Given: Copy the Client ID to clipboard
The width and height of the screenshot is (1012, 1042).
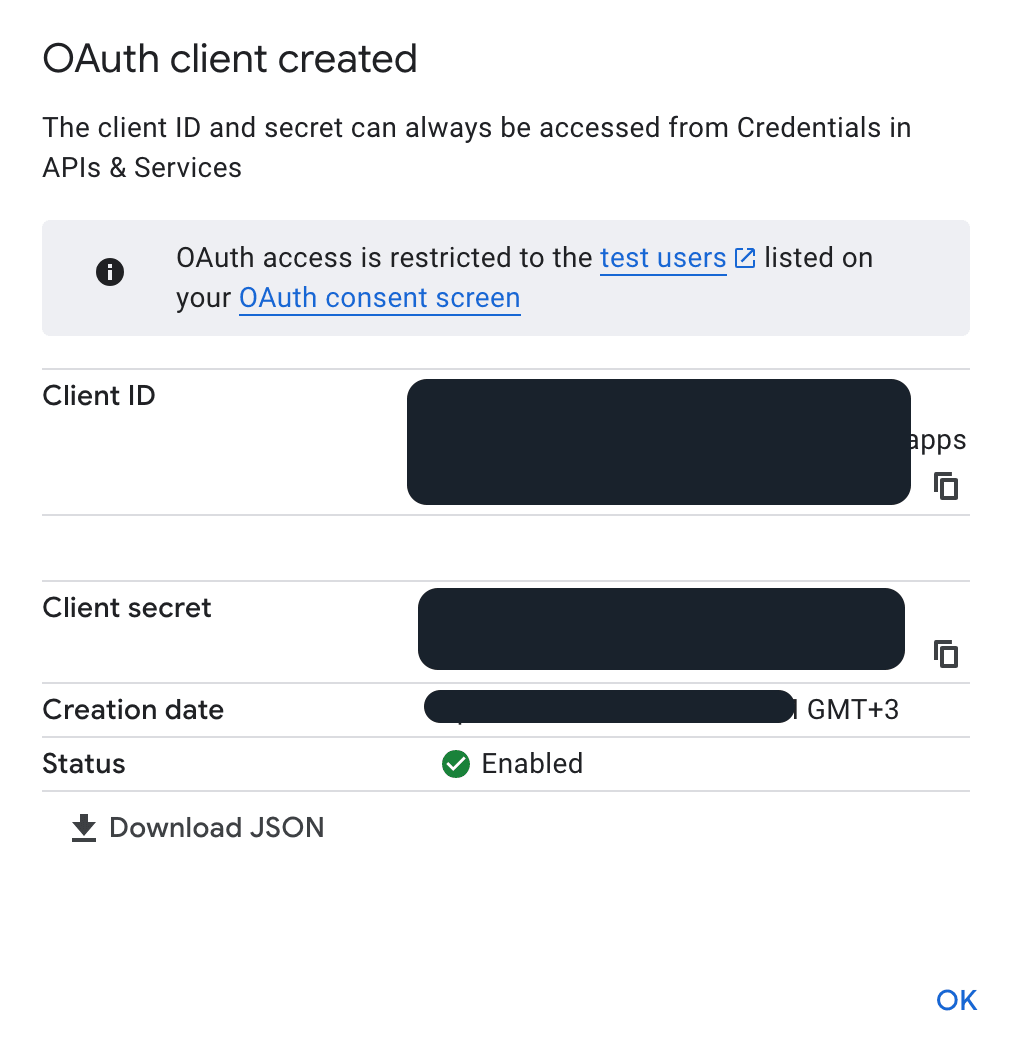Looking at the screenshot, I should click(x=946, y=486).
